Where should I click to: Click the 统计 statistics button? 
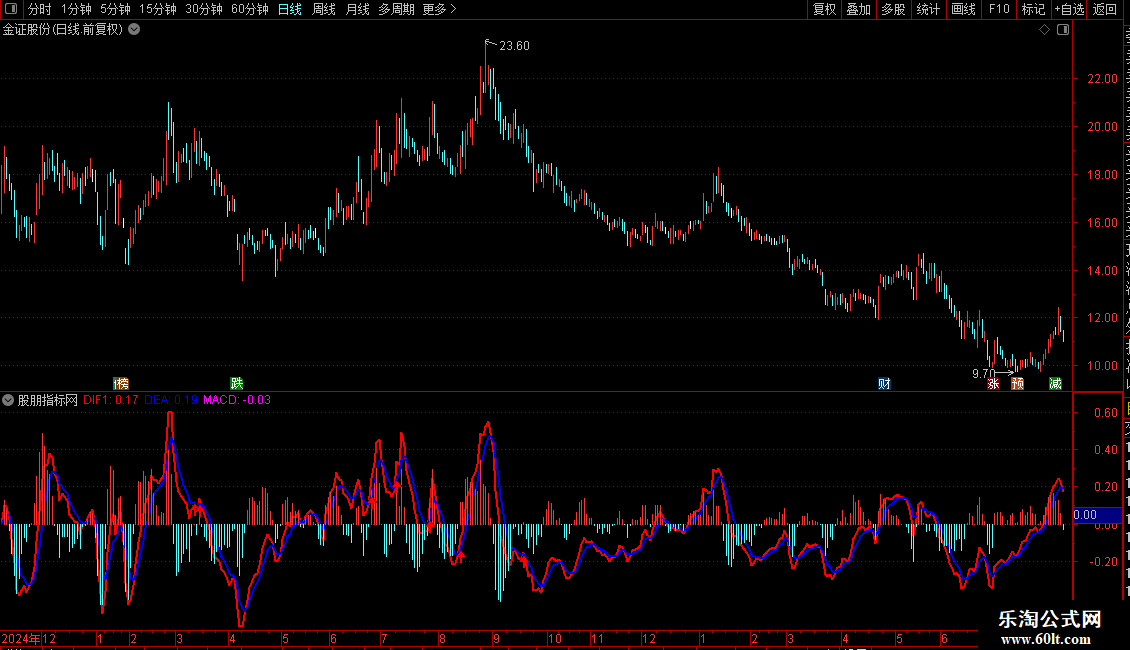(928, 9)
